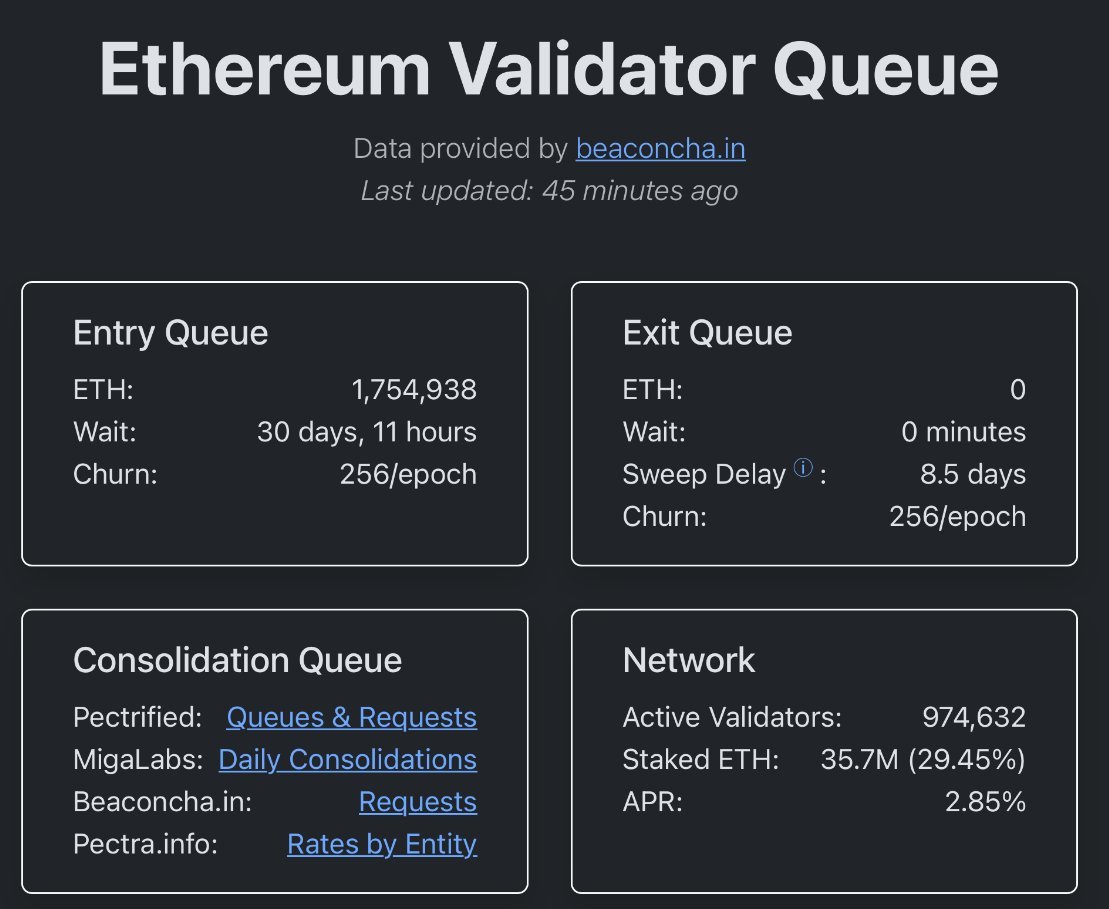This screenshot has width=1109, height=909.
Task: Open Pectra.info Rates by Entity link
Action: pyautogui.click(x=381, y=844)
